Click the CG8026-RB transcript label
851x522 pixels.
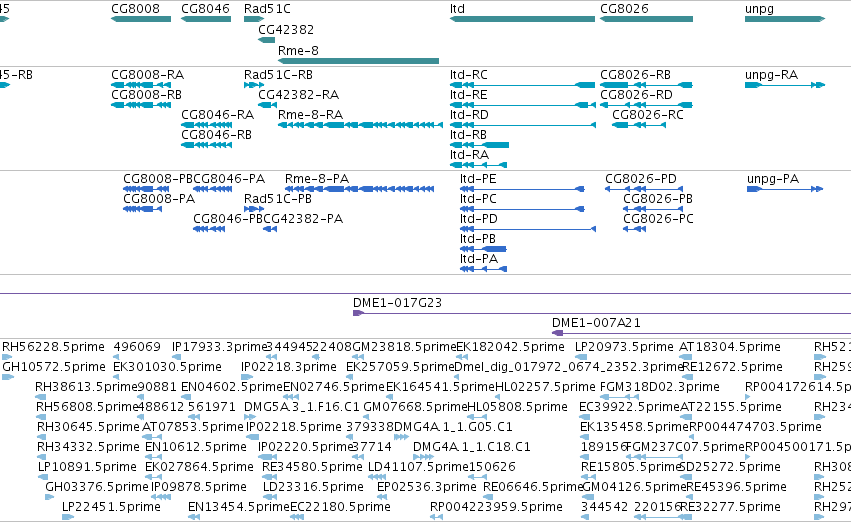point(636,75)
